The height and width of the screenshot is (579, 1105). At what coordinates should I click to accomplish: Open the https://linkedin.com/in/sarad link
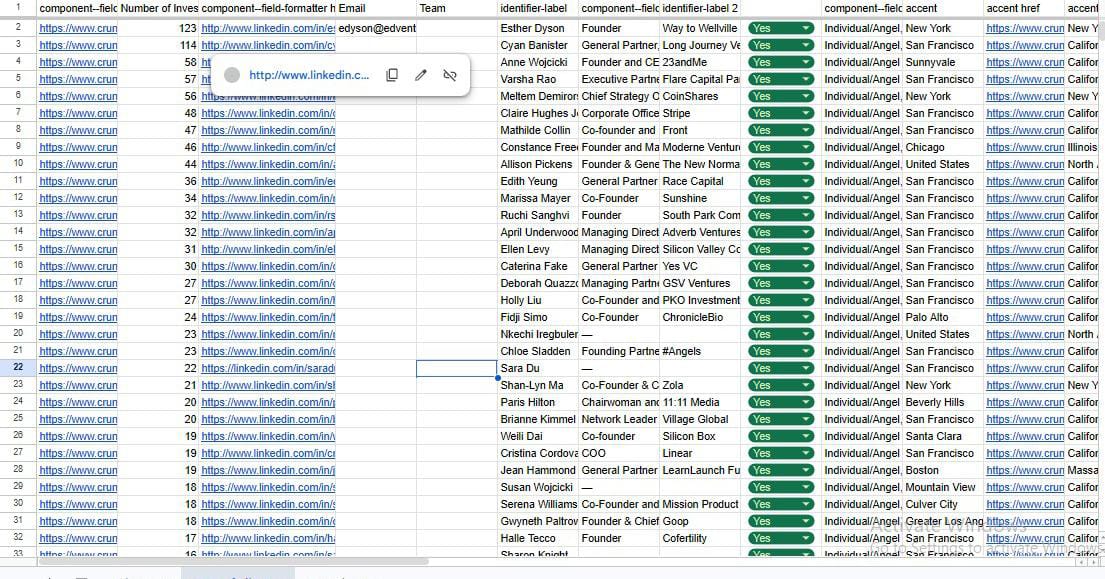tap(268, 368)
